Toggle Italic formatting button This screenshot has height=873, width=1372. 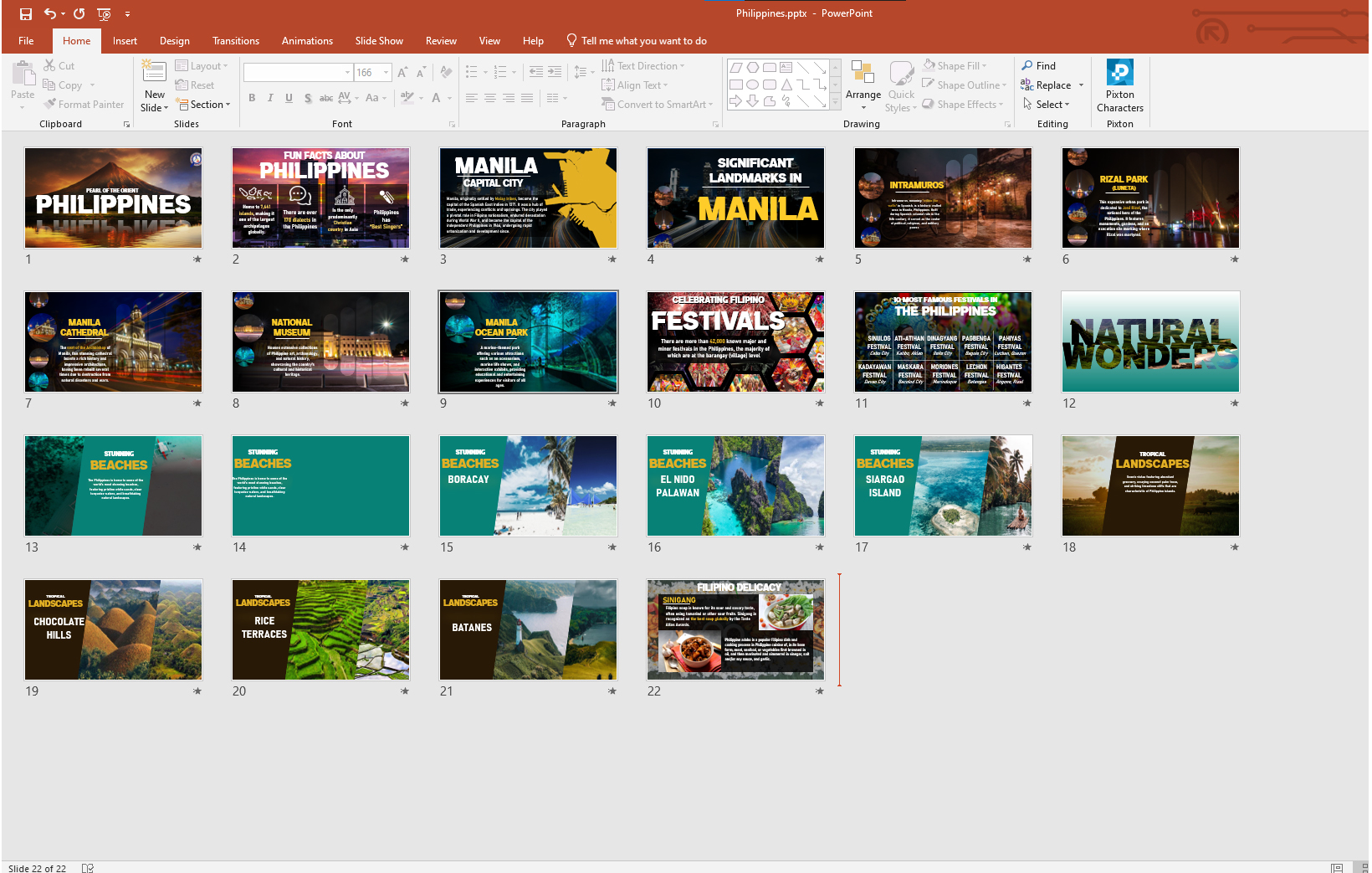(x=270, y=98)
